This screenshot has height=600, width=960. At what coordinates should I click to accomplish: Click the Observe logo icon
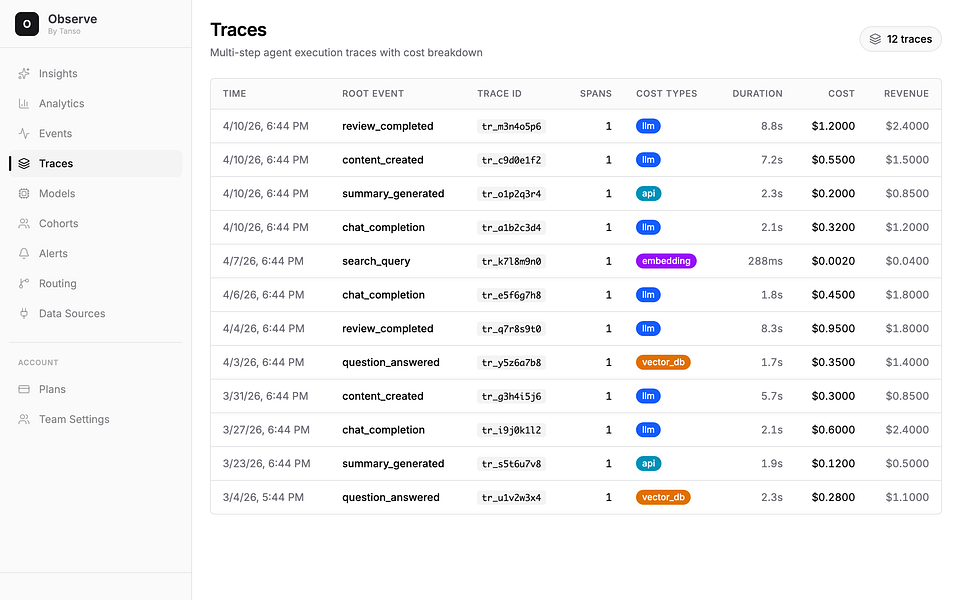click(27, 24)
